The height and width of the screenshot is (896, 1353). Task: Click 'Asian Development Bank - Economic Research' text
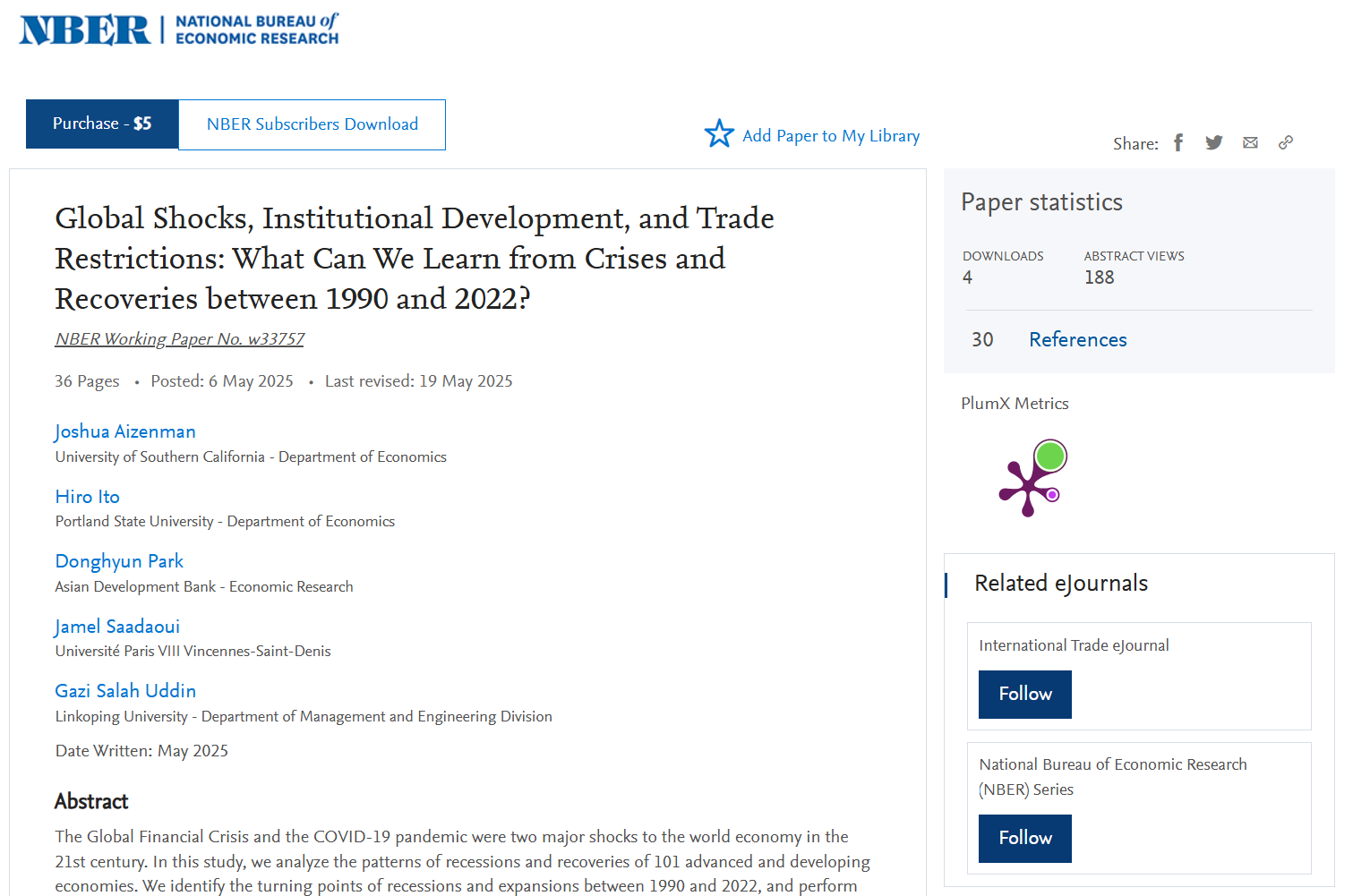coord(204,586)
